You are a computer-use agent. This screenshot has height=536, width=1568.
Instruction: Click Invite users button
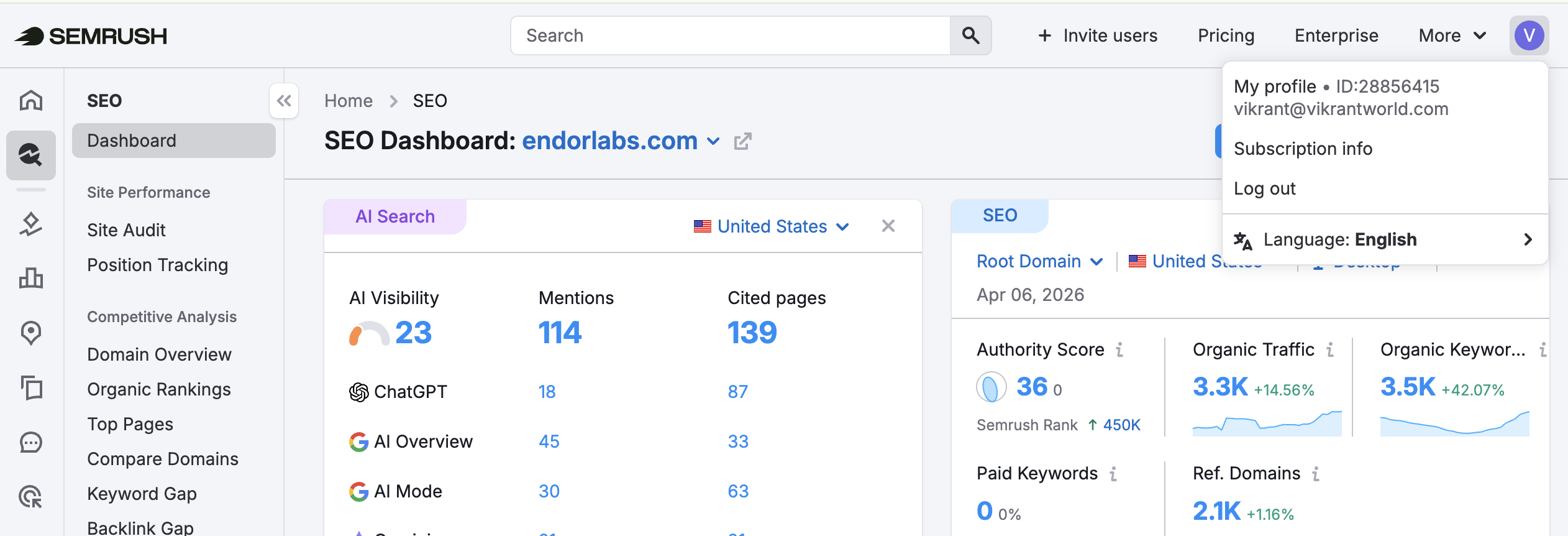coord(1097,35)
